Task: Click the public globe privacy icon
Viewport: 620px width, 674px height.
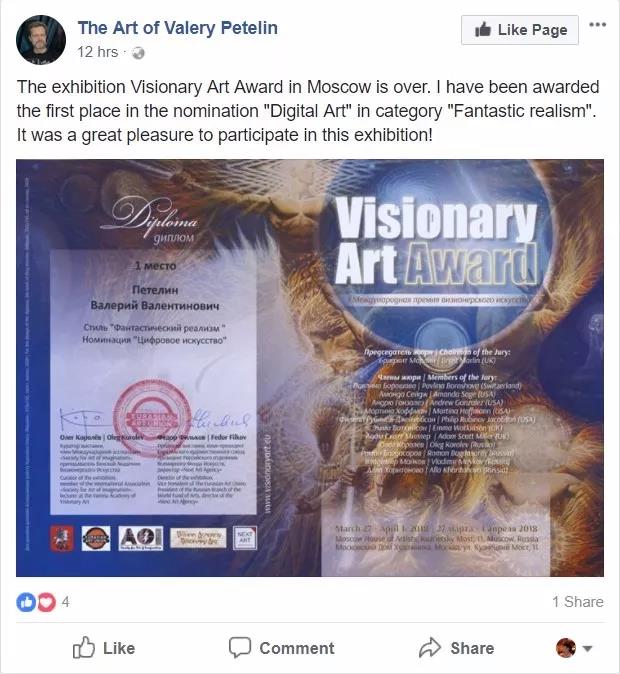Action: click(x=138, y=53)
